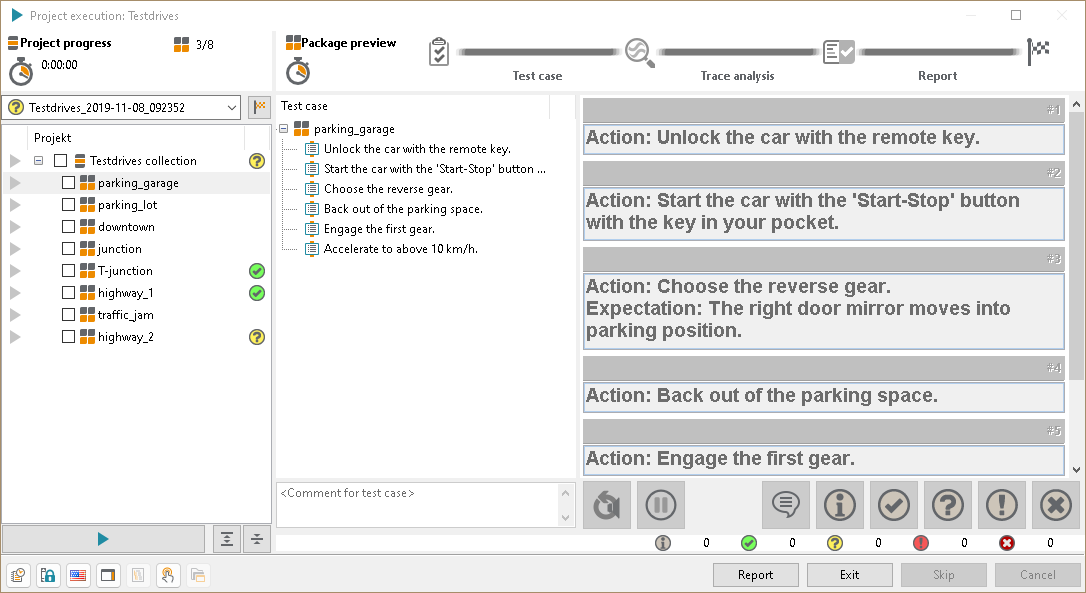Collapse all project tree rows
Viewport: 1086px width, 593px height.
[x=257, y=539]
